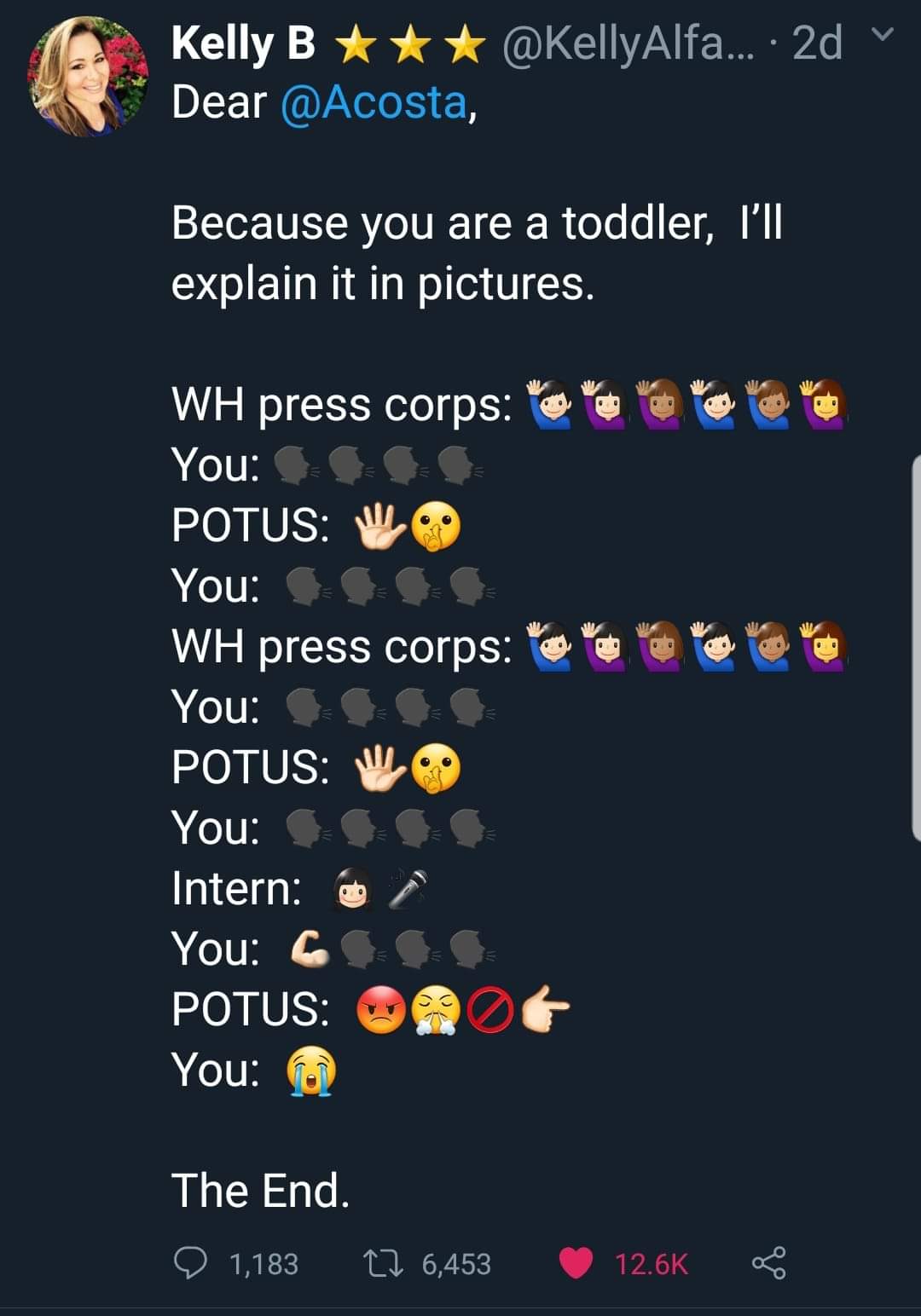Click the flexed bicep emoji
This screenshot has height=1316, width=921.
click(x=310, y=949)
